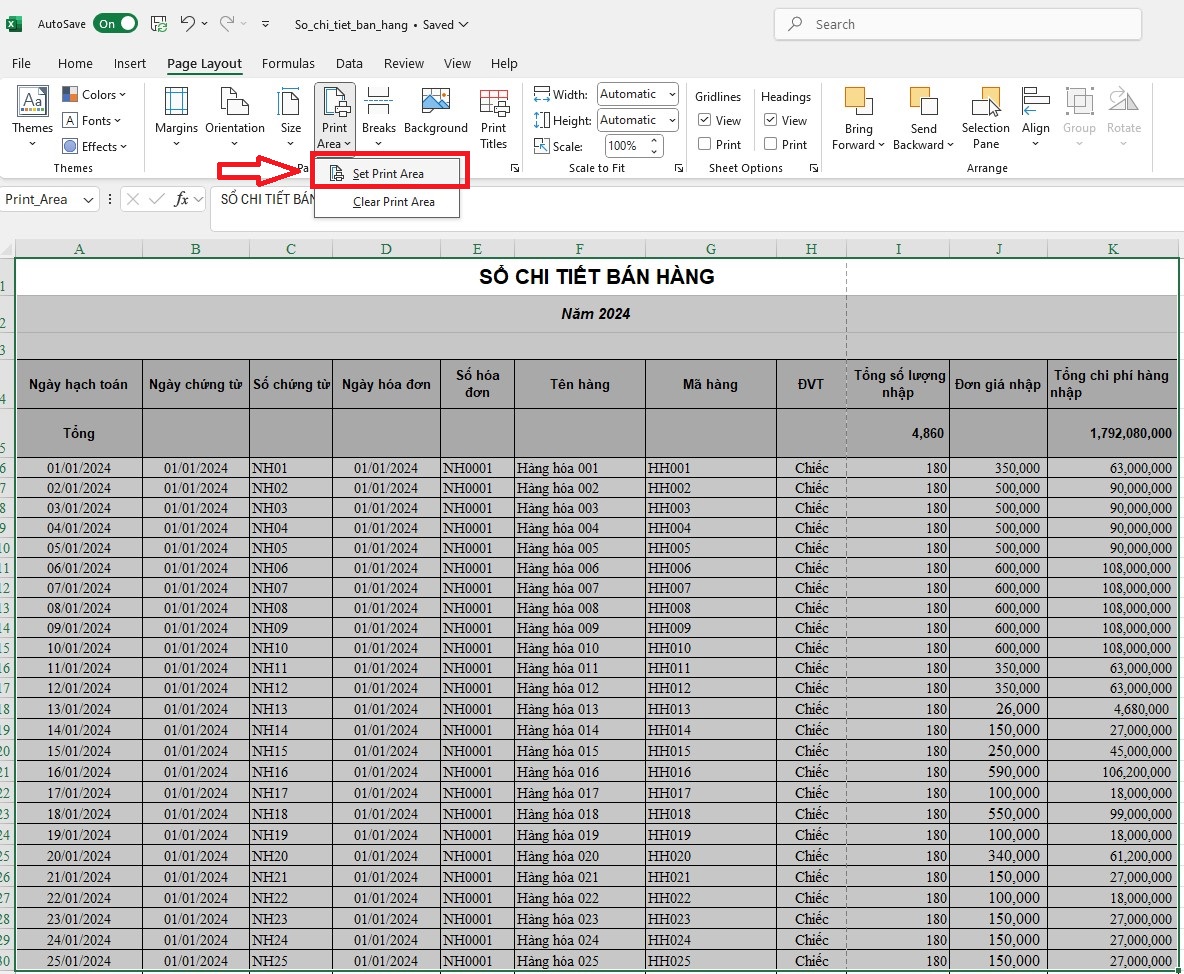Viewport: 1184px width, 974px height.
Task: Choose Clear Print Area from menu
Action: [393, 202]
